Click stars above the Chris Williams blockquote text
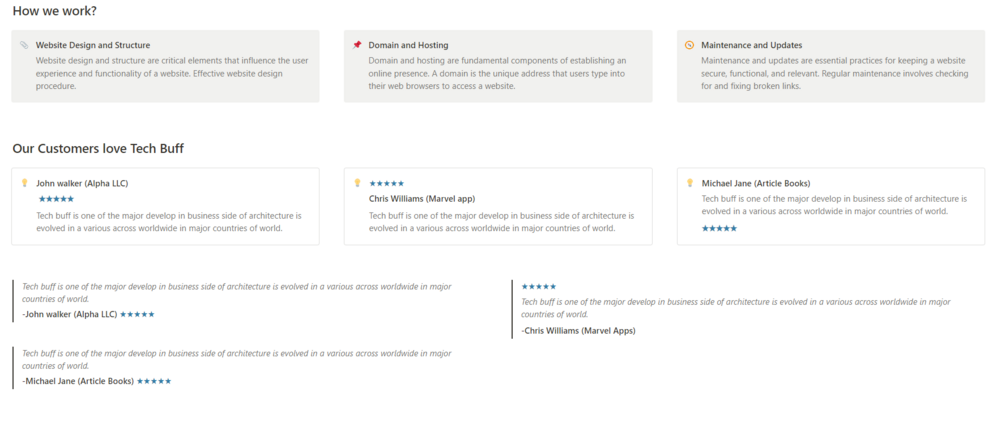Screen dimensions: 1005x422 (x=539, y=287)
